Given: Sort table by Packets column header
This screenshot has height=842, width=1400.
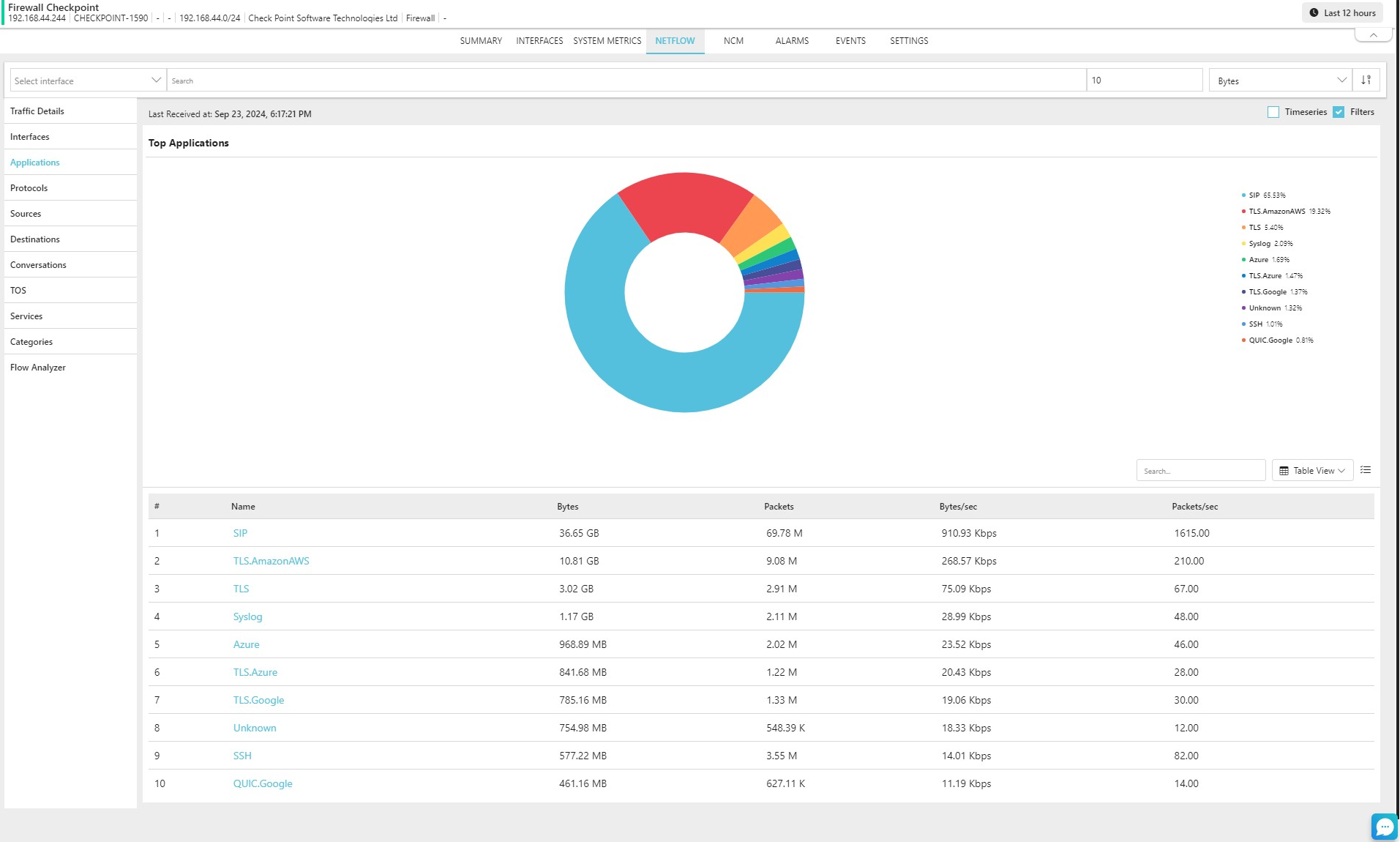Looking at the screenshot, I should tap(779, 507).
